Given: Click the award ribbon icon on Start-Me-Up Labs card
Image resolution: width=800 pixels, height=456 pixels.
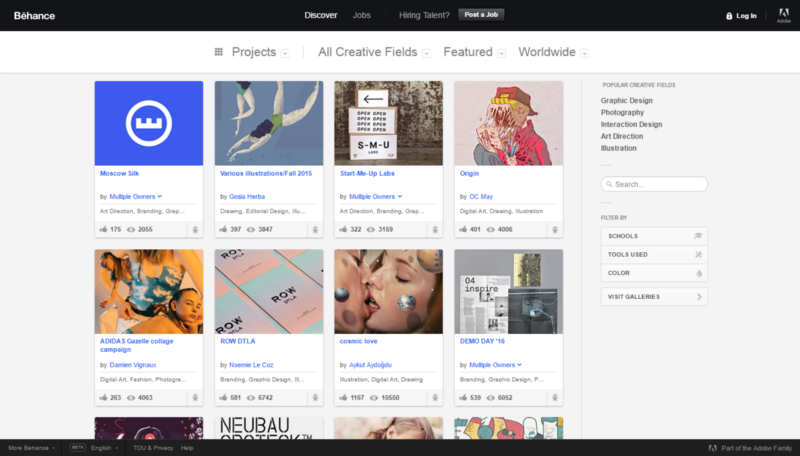Looking at the screenshot, I should [x=435, y=230].
